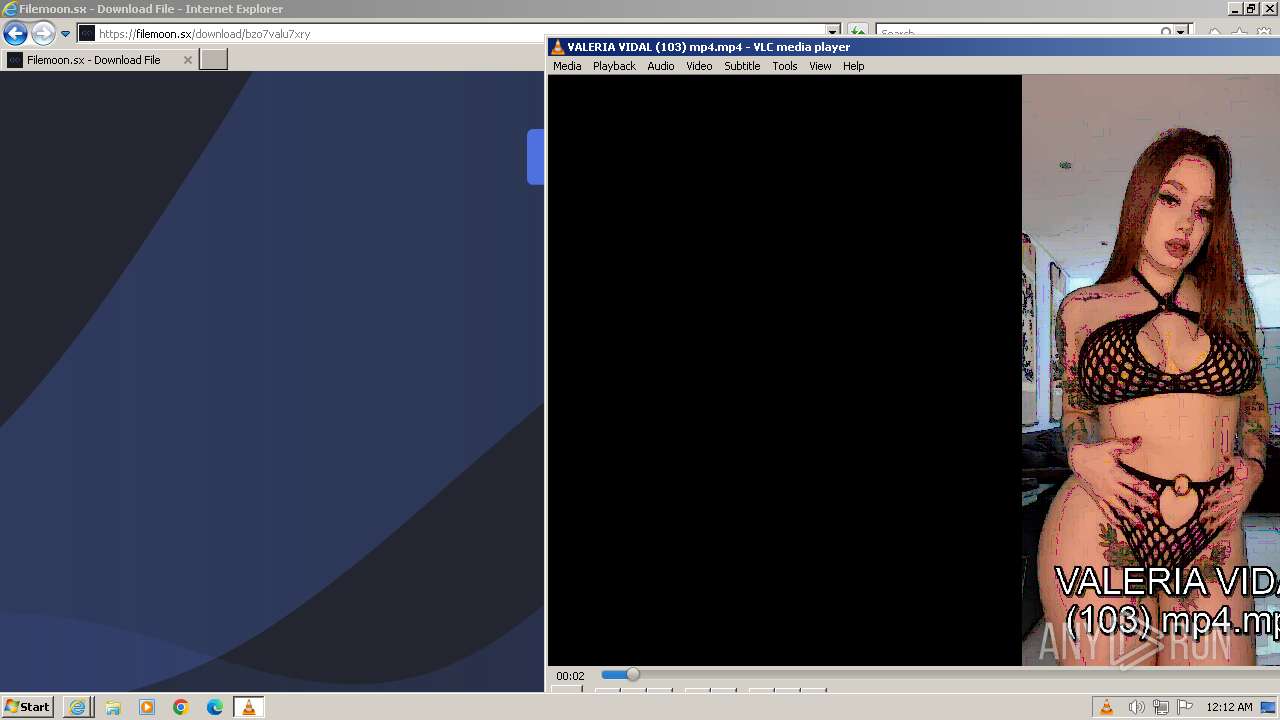Expand the search provider dropdown arrow
The height and width of the screenshot is (720, 1280).
pyautogui.click(x=1181, y=33)
